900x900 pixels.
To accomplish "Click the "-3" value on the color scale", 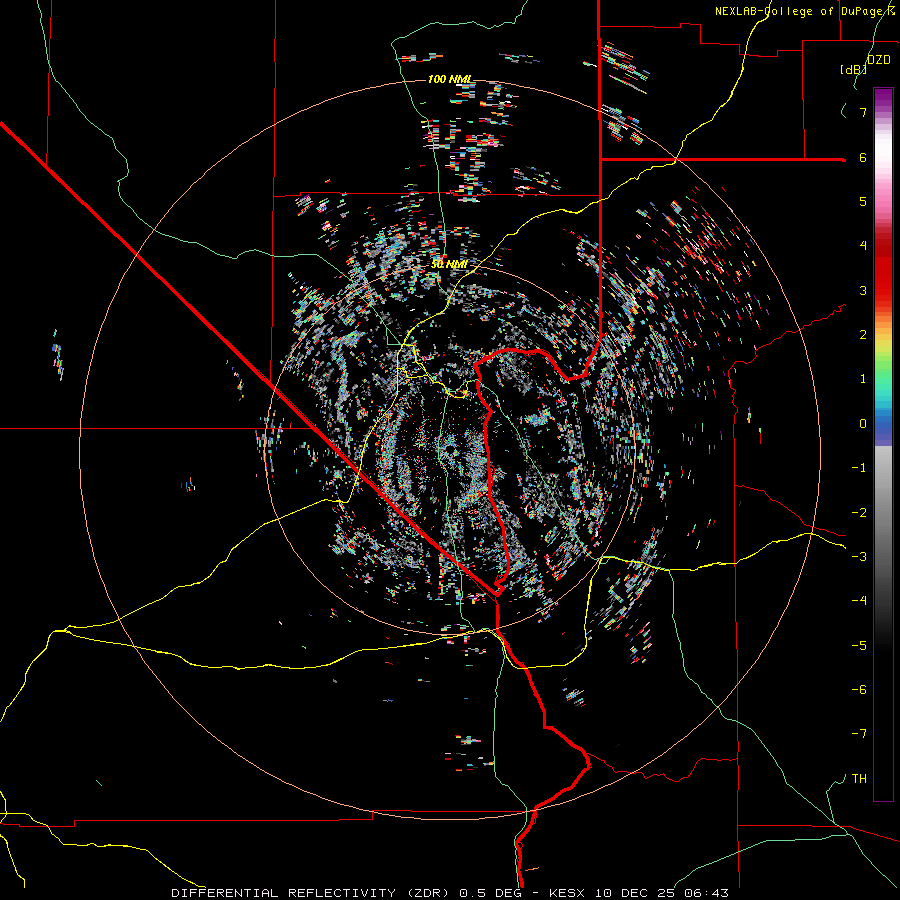I will pyautogui.click(x=859, y=557).
